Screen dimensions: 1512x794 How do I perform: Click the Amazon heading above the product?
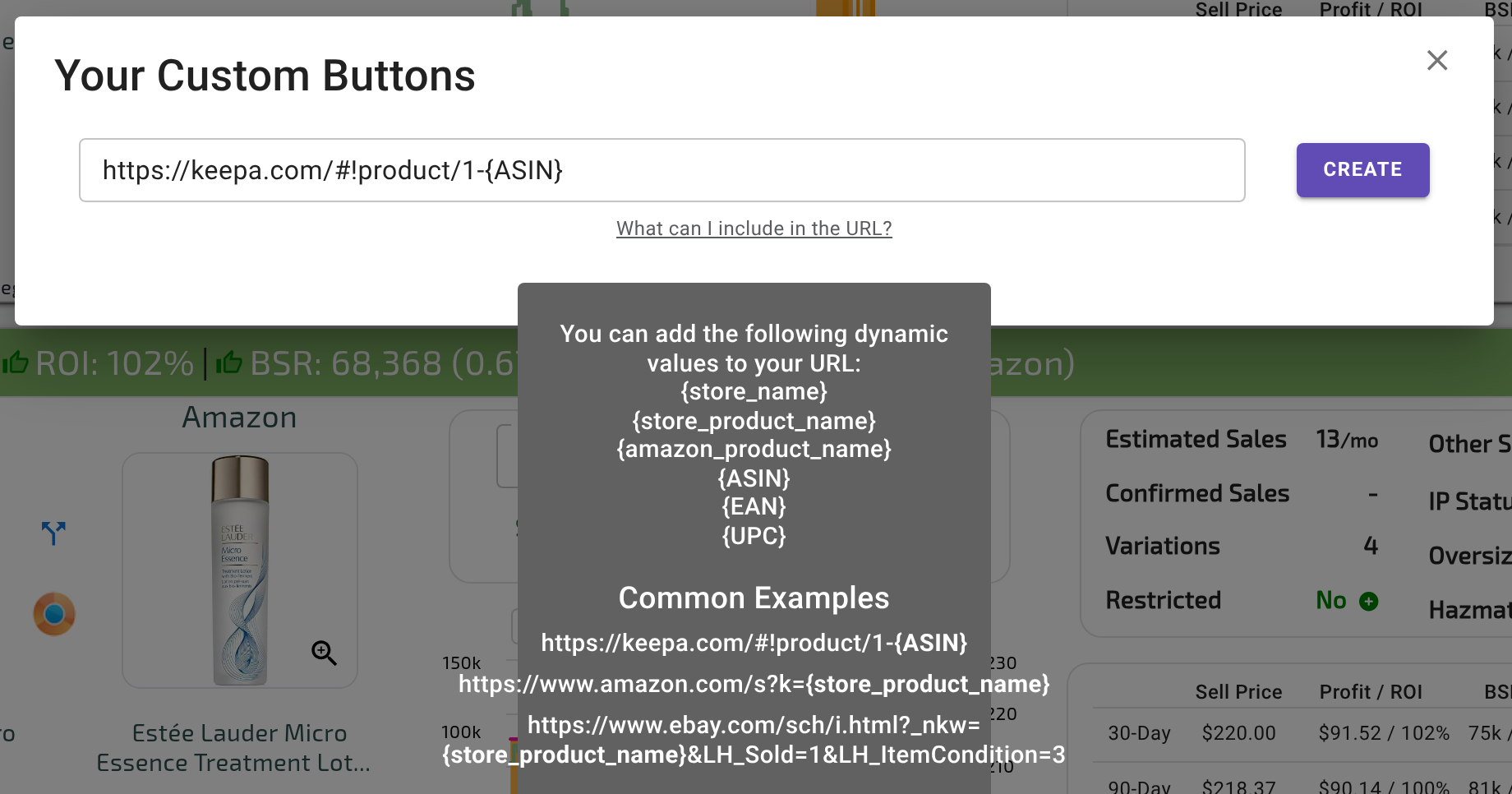239,418
